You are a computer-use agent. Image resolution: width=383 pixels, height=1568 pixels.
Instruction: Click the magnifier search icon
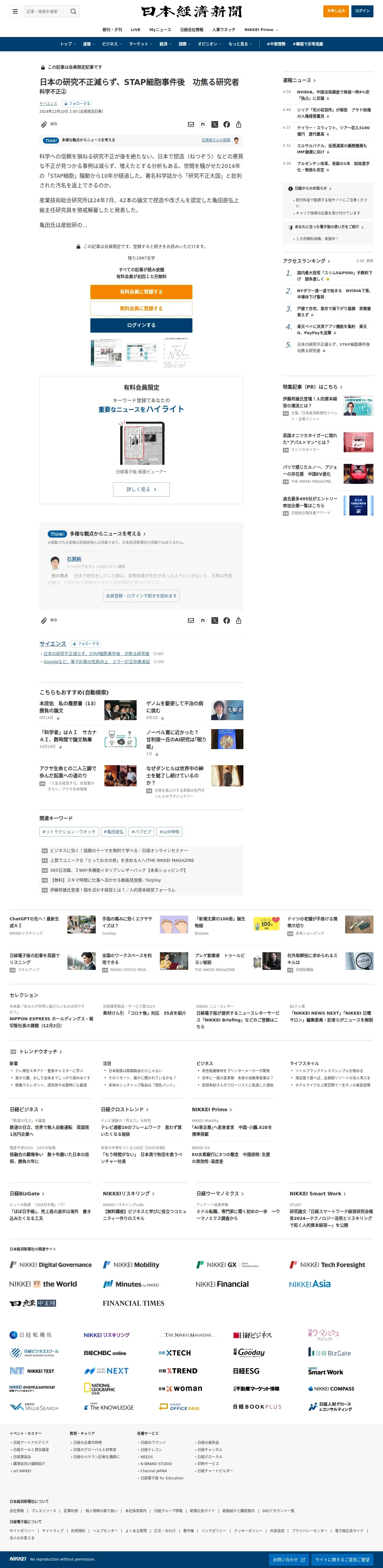pyautogui.click(x=73, y=11)
